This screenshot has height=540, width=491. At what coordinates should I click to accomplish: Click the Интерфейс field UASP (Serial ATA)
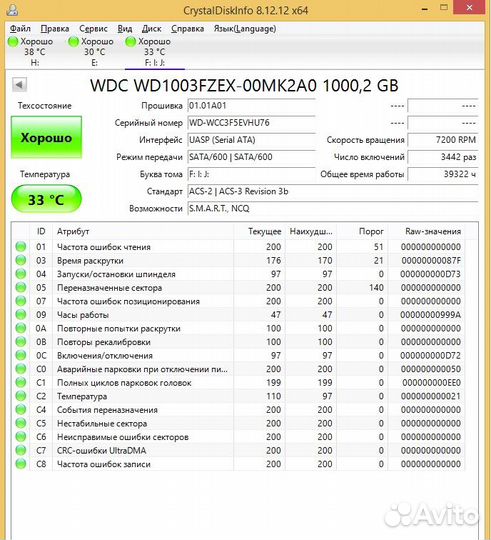tap(251, 140)
